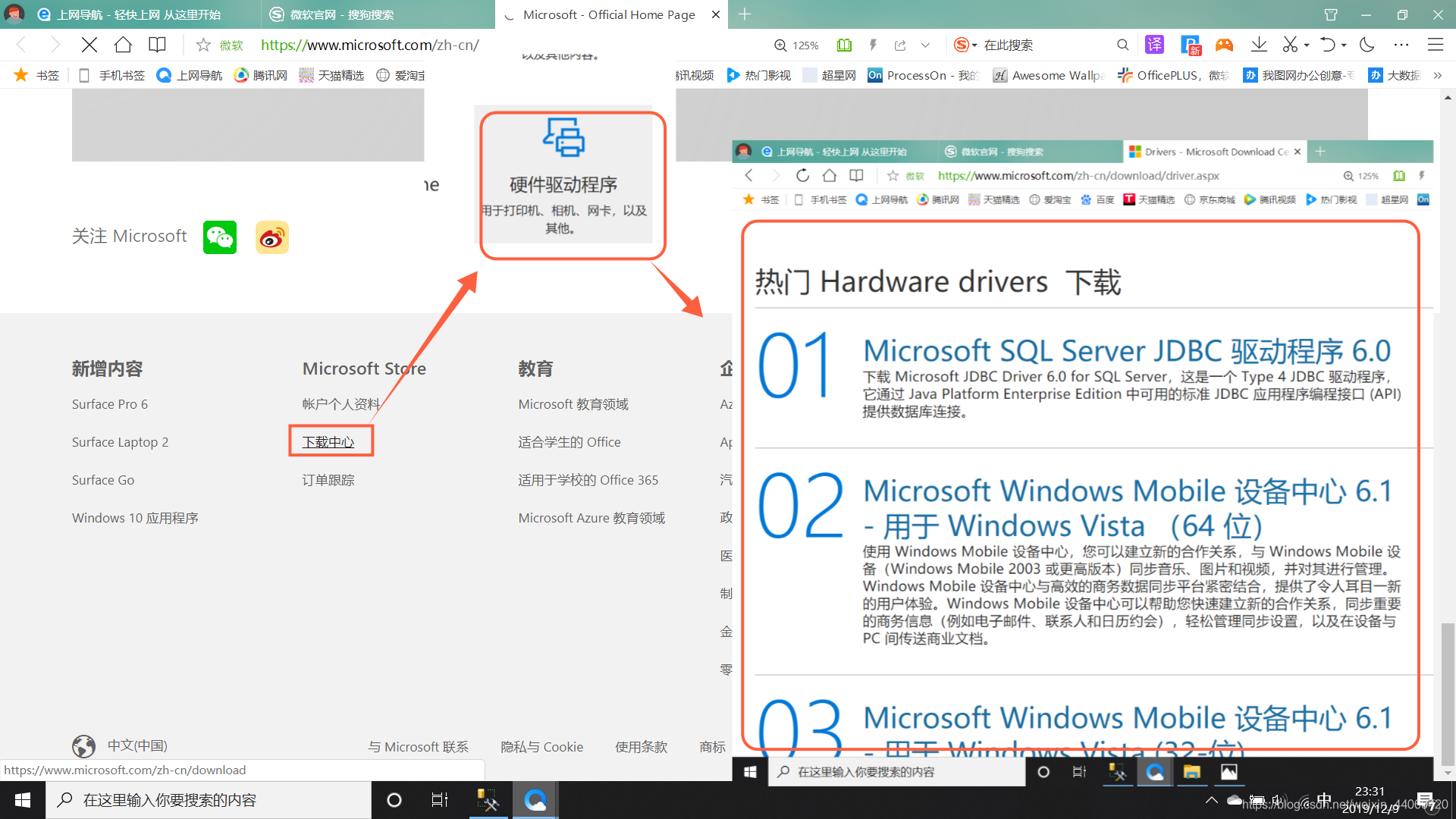Viewport: 1456px width, 819px height.
Task: Click the page scrollbar down arrow
Action: point(1448,773)
